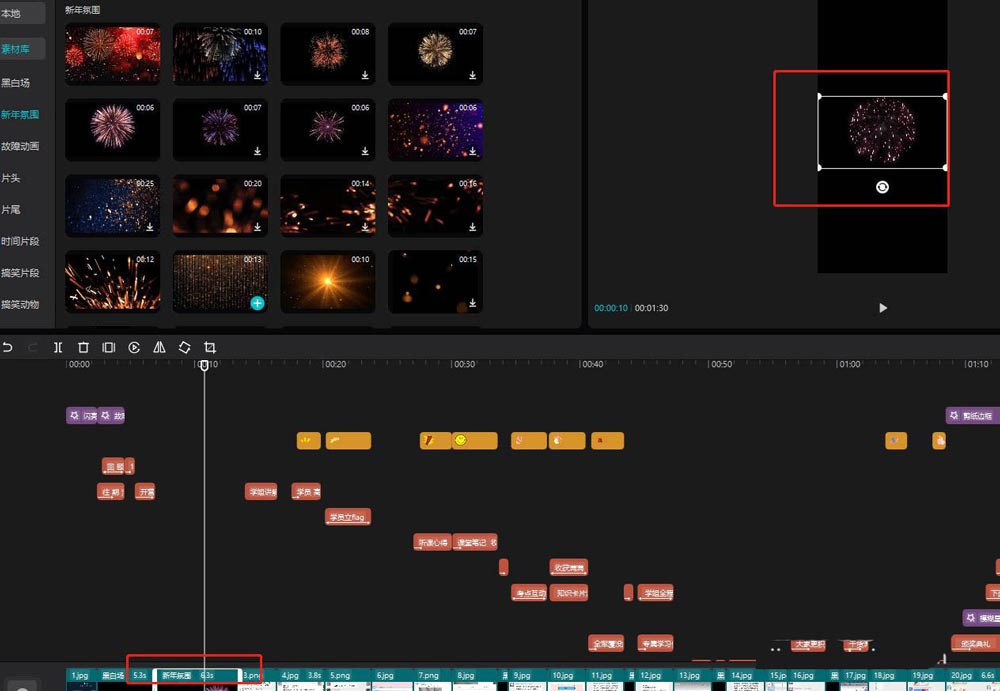The width and height of the screenshot is (1000, 691).
Task: Click the delete trash can icon
Action: point(83,347)
